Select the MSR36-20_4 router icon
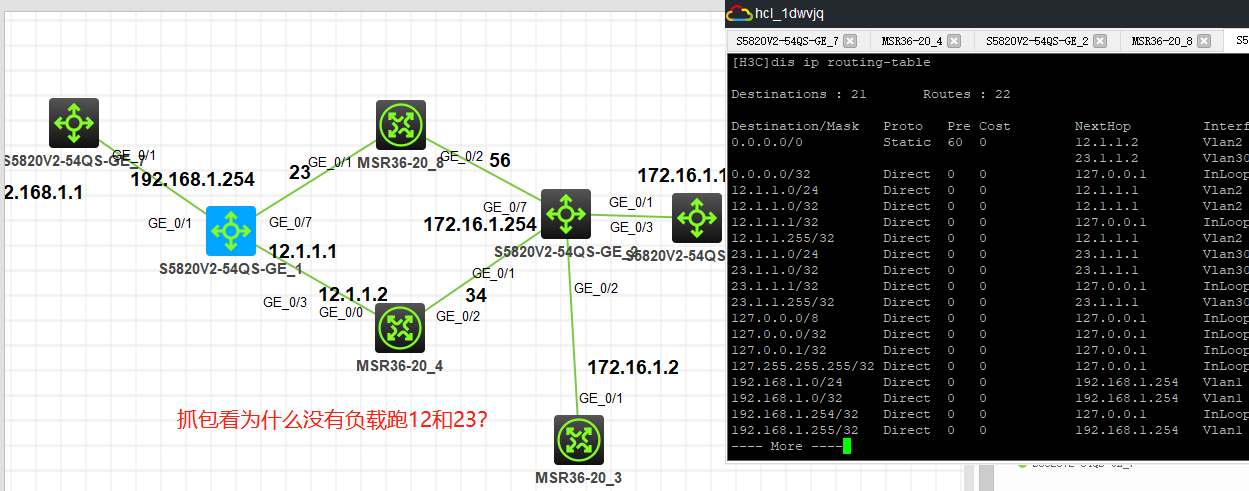The width and height of the screenshot is (1249, 491). pos(401,329)
